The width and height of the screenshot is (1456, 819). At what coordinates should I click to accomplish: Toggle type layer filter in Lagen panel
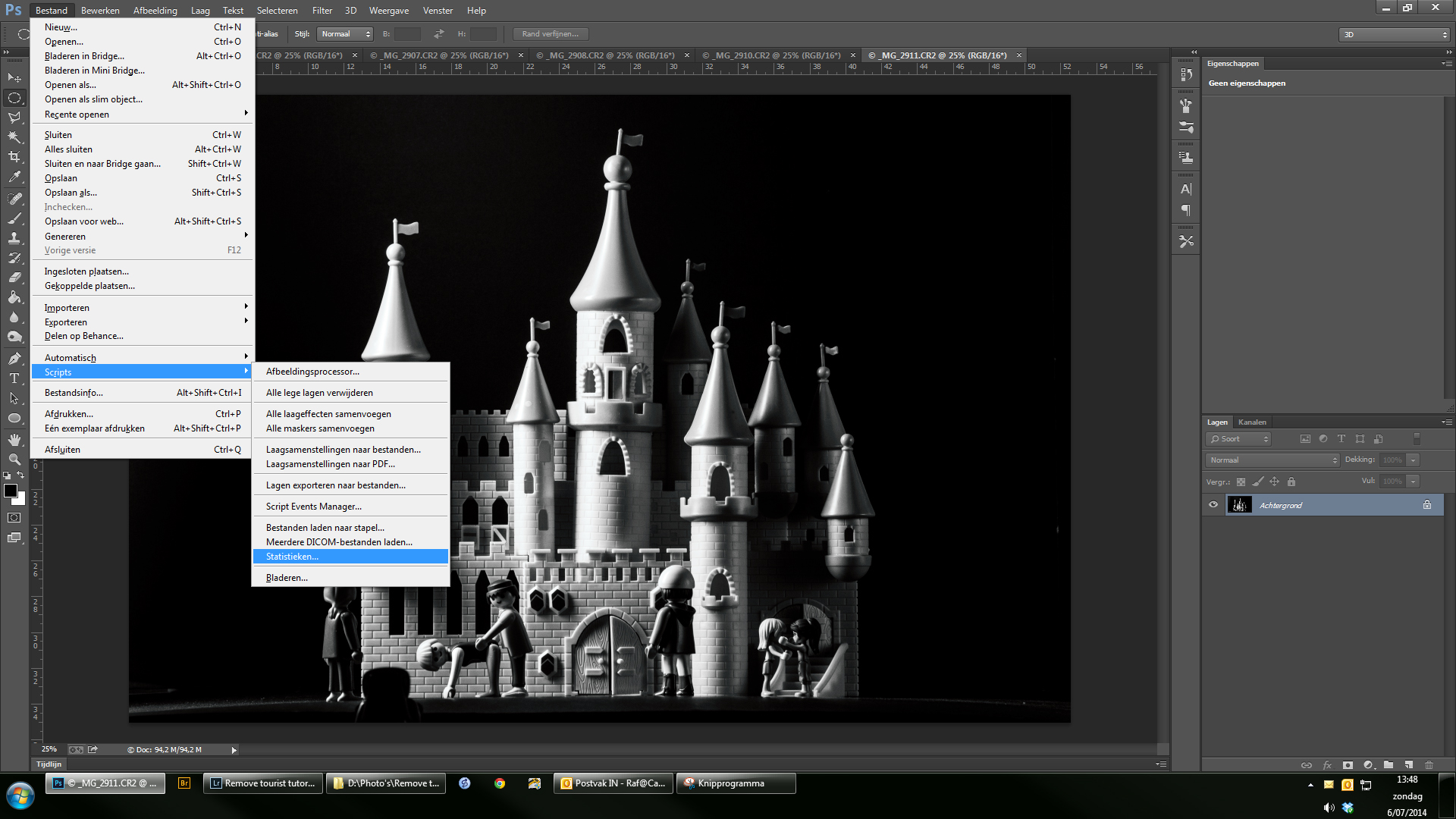pos(1341,439)
